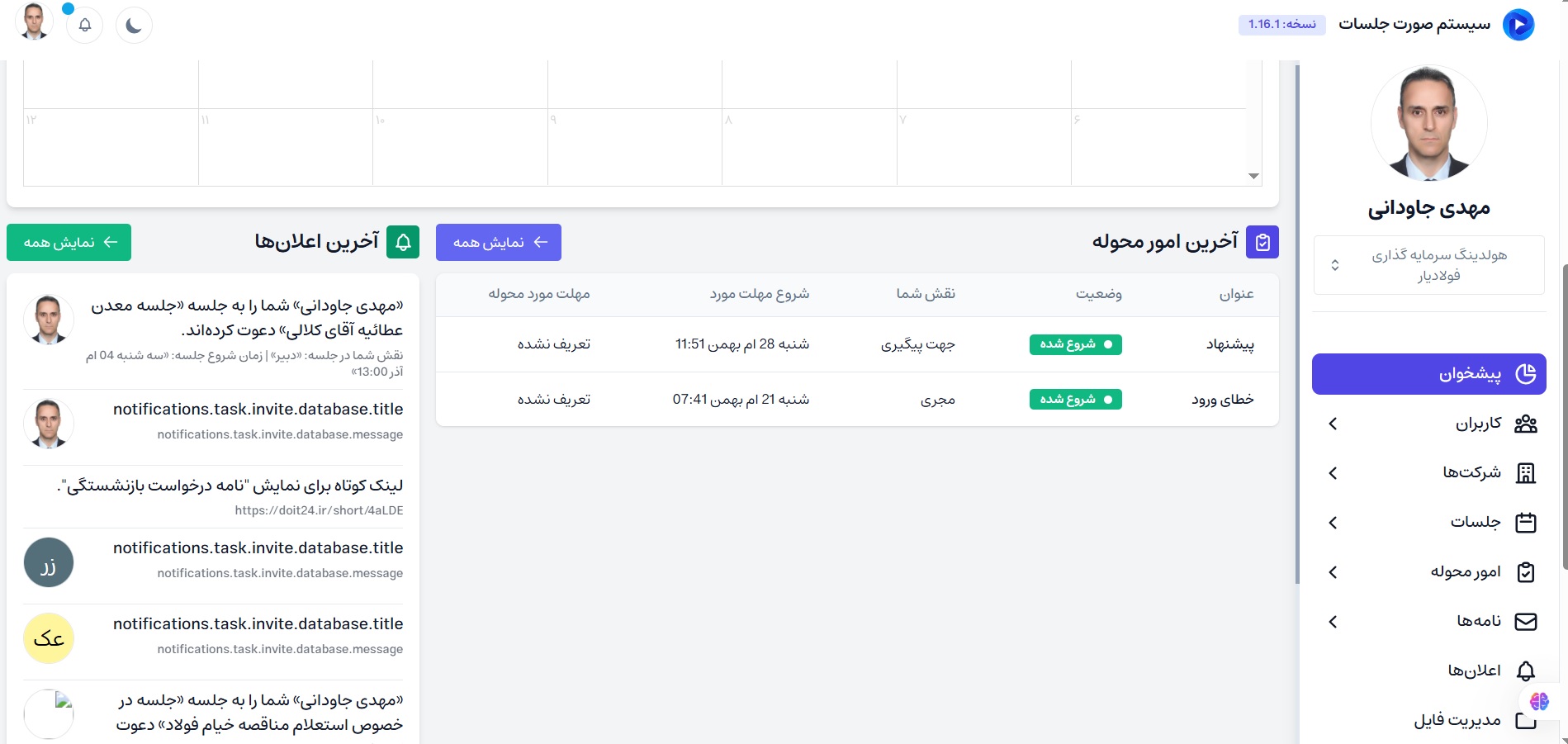1568x744 pixels.
Task: Click the yellow عک avatar circle
Action: coord(49,638)
